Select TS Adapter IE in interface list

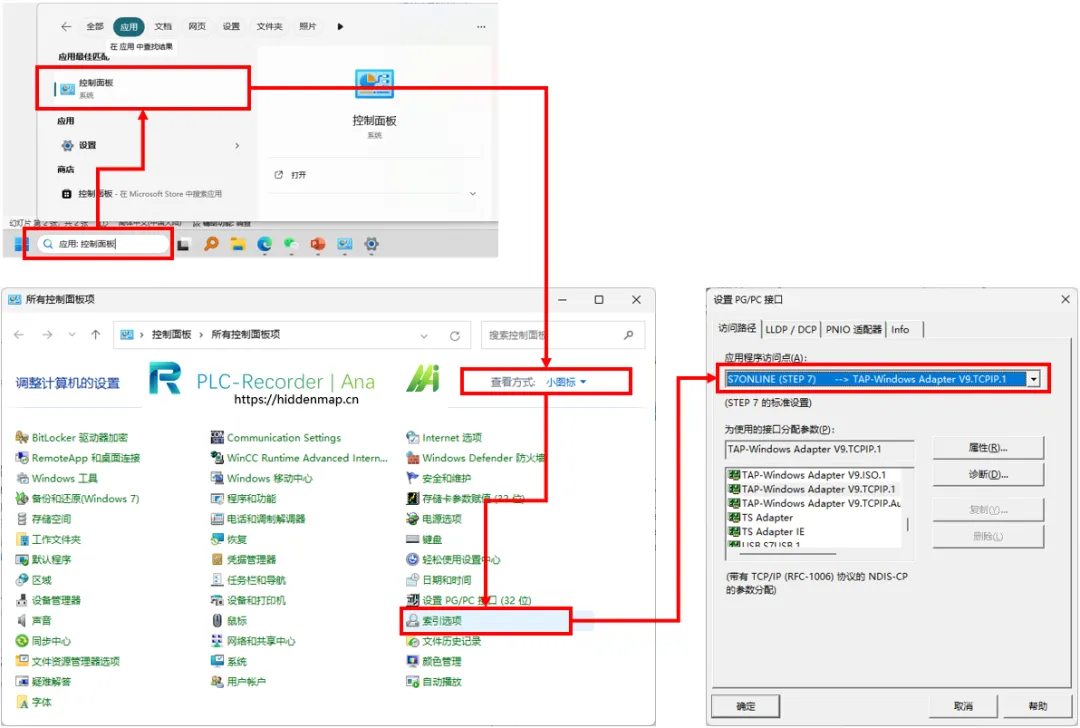813,532
